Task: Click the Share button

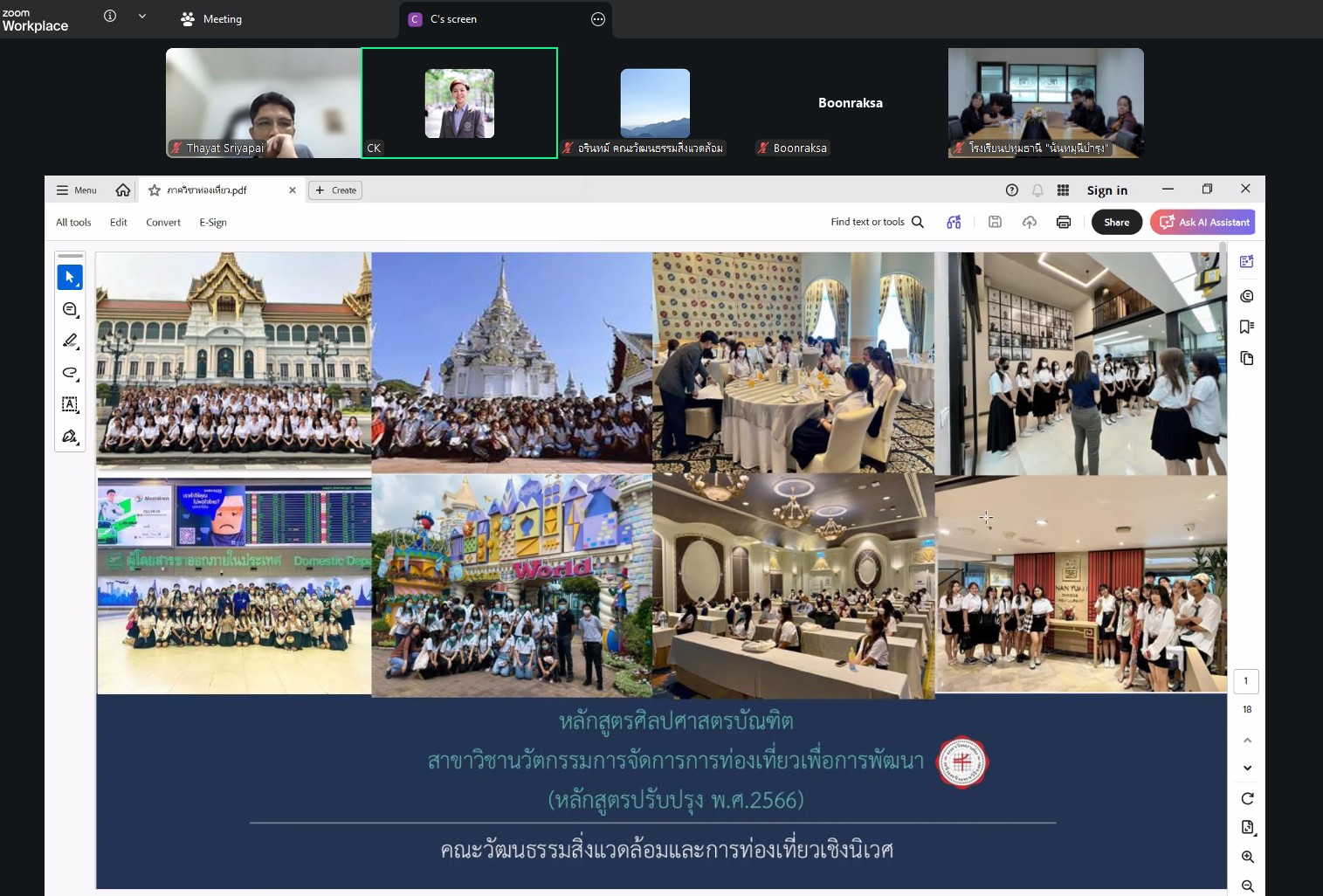Action: tap(1117, 222)
